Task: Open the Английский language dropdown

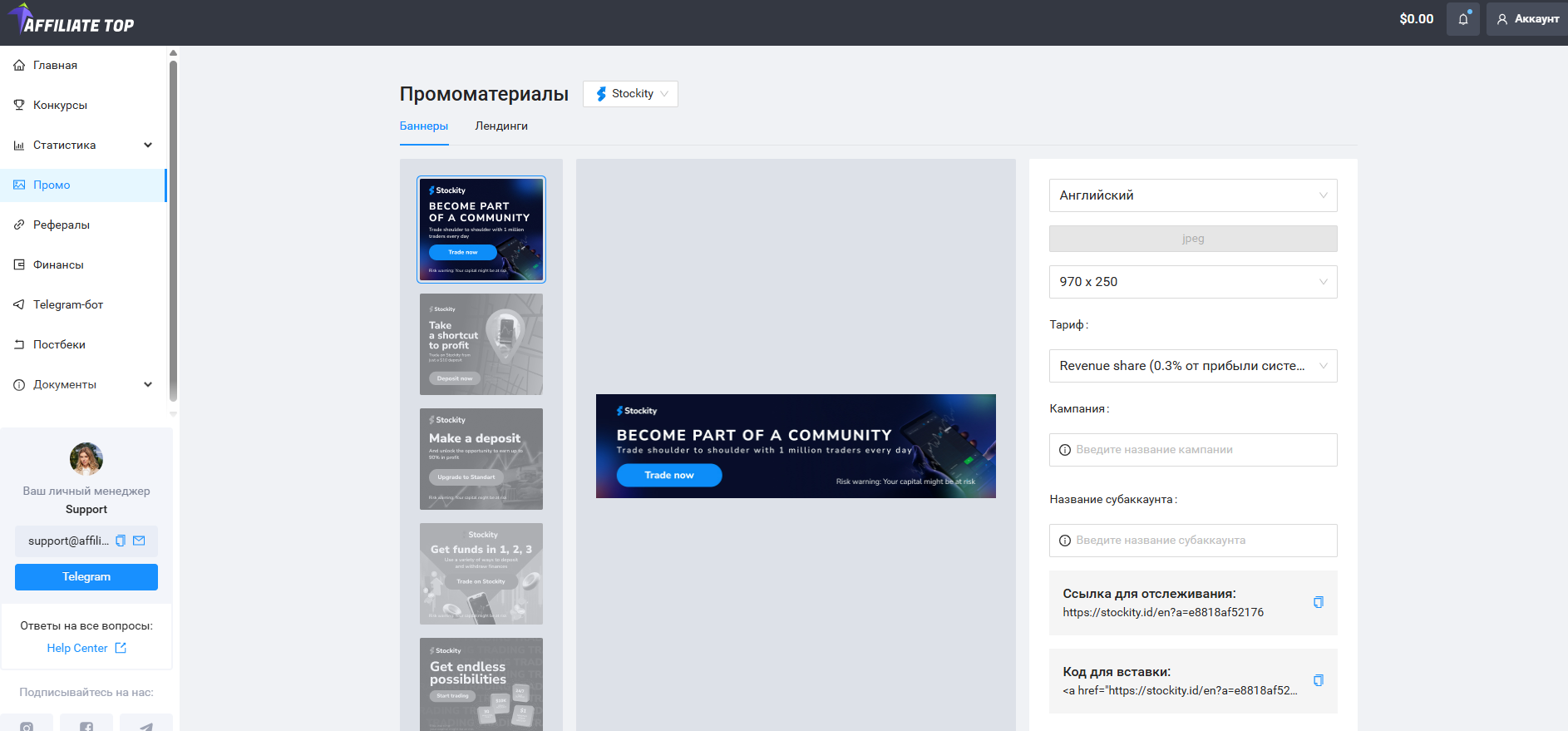Action: [x=1193, y=195]
